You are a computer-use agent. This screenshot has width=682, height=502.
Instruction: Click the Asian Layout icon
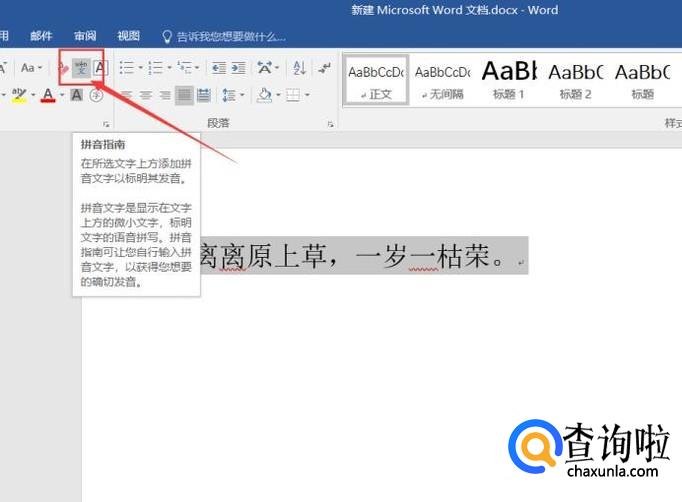(x=264, y=68)
